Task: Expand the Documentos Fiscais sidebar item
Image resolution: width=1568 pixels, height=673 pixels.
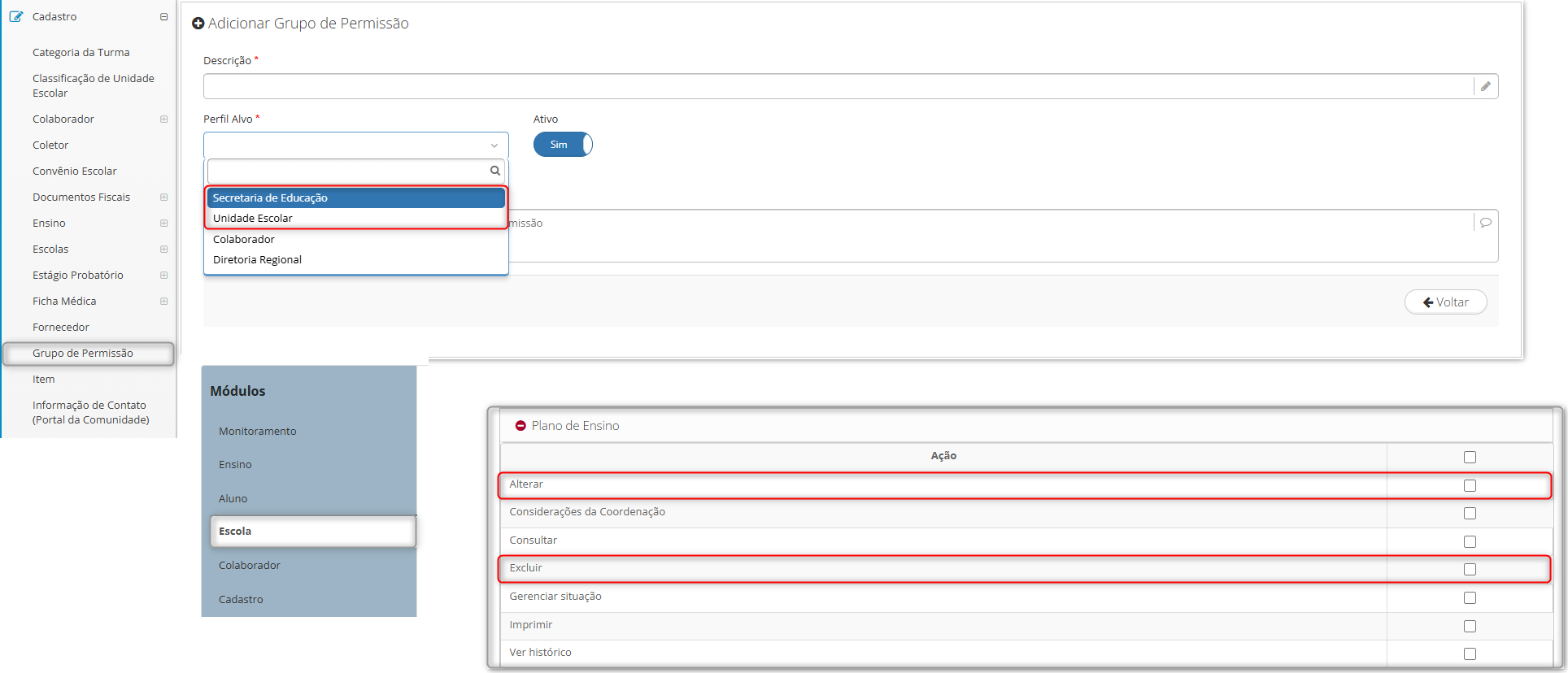Action: click(163, 197)
